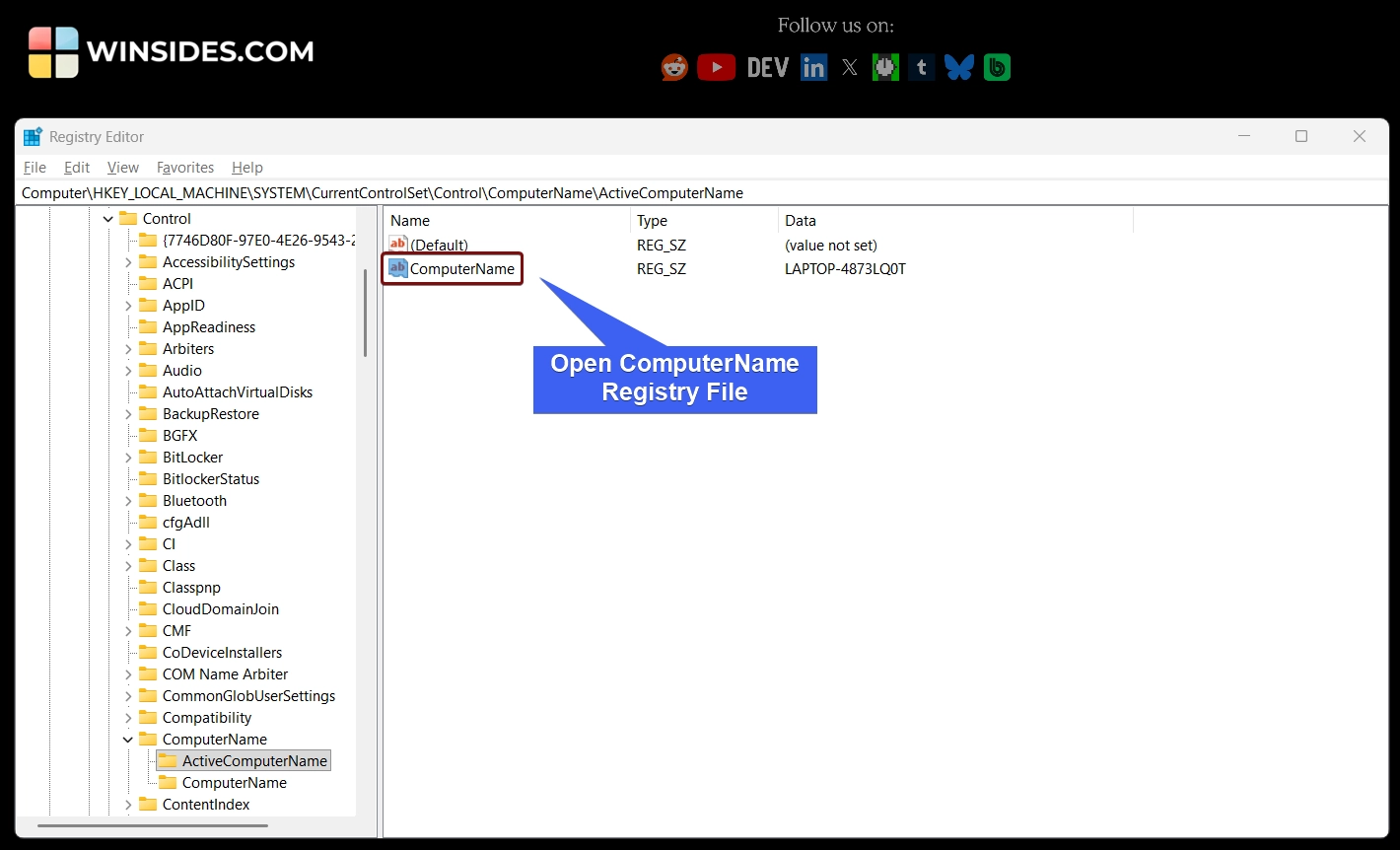1400x850 pixels.
Task: Open the LinkedIn icon
Action: (813, 67)
